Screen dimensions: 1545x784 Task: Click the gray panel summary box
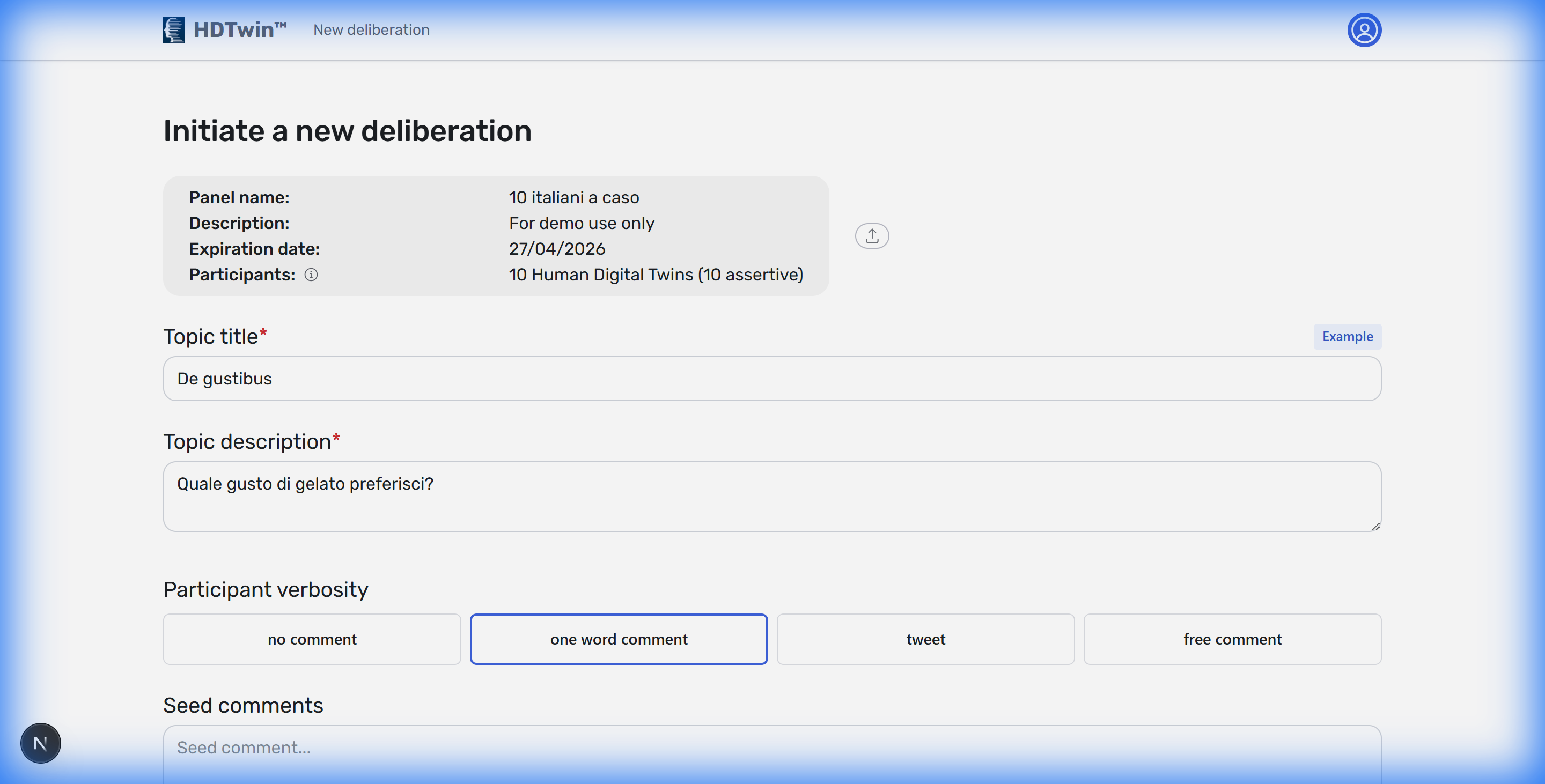(x=496, y=235)
